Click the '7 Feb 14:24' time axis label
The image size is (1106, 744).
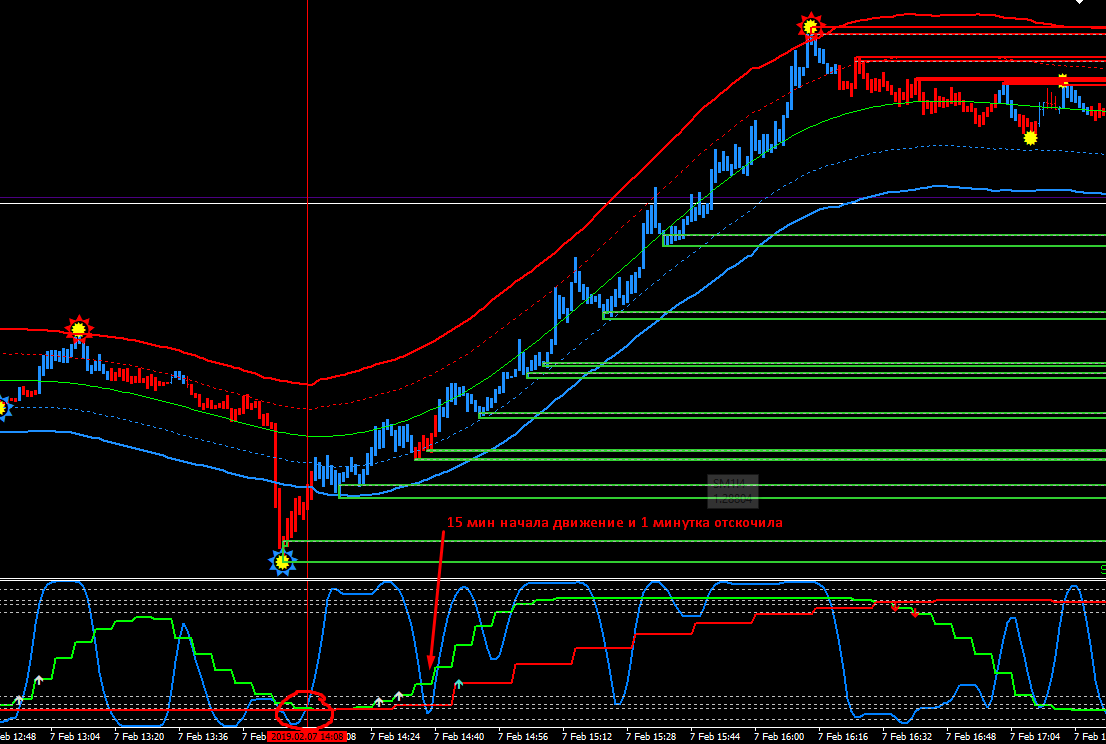coord(395,736)
